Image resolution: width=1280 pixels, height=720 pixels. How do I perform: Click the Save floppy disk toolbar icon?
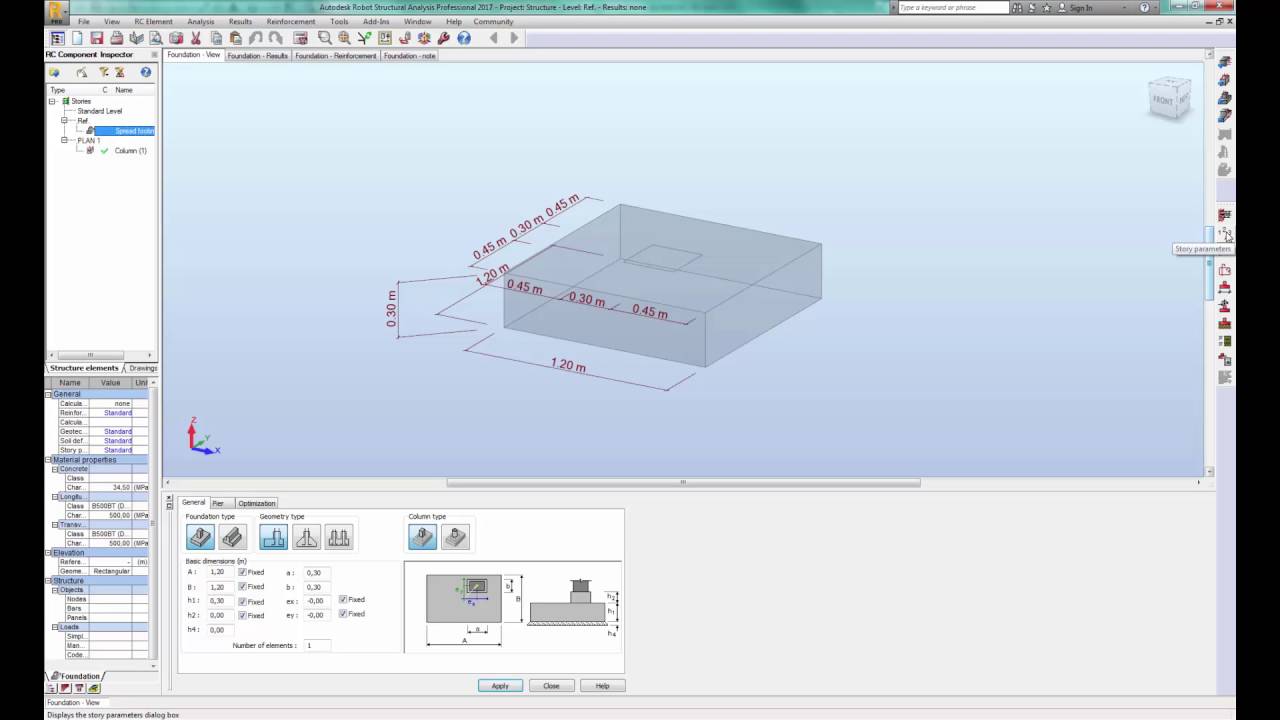(97, 38)
